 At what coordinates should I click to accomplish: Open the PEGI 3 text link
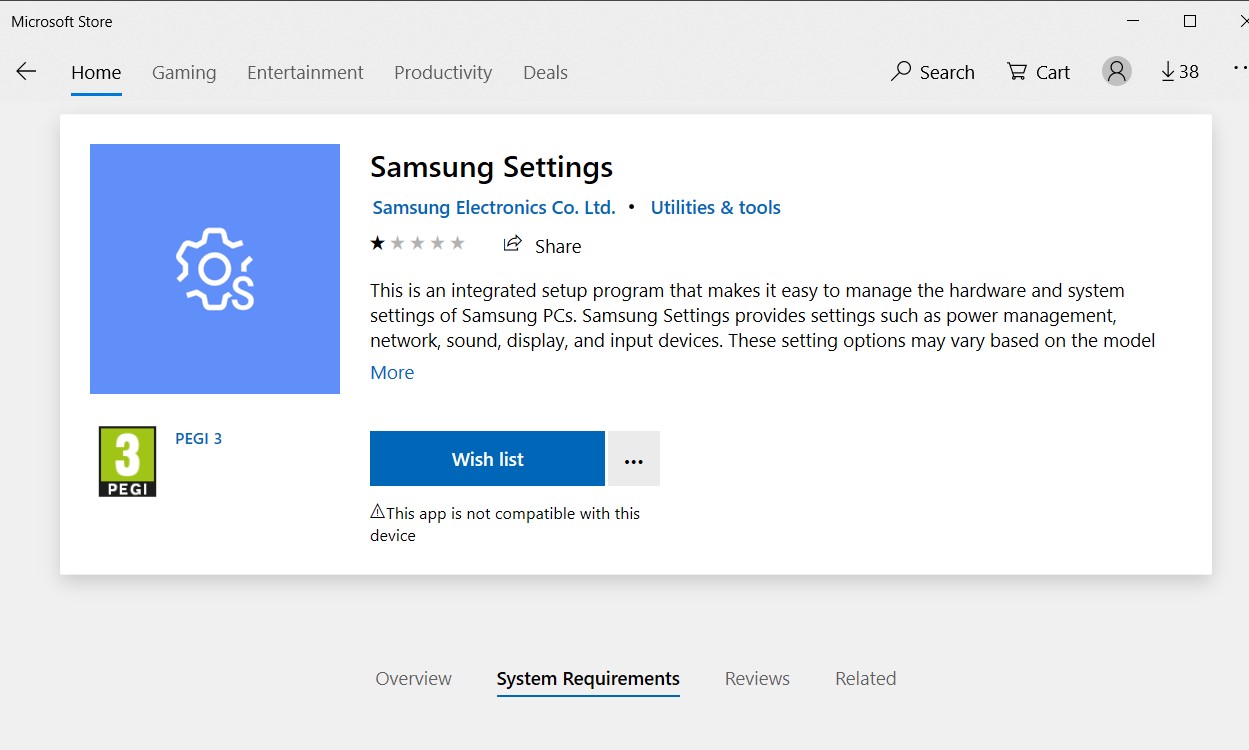(199, 438)
